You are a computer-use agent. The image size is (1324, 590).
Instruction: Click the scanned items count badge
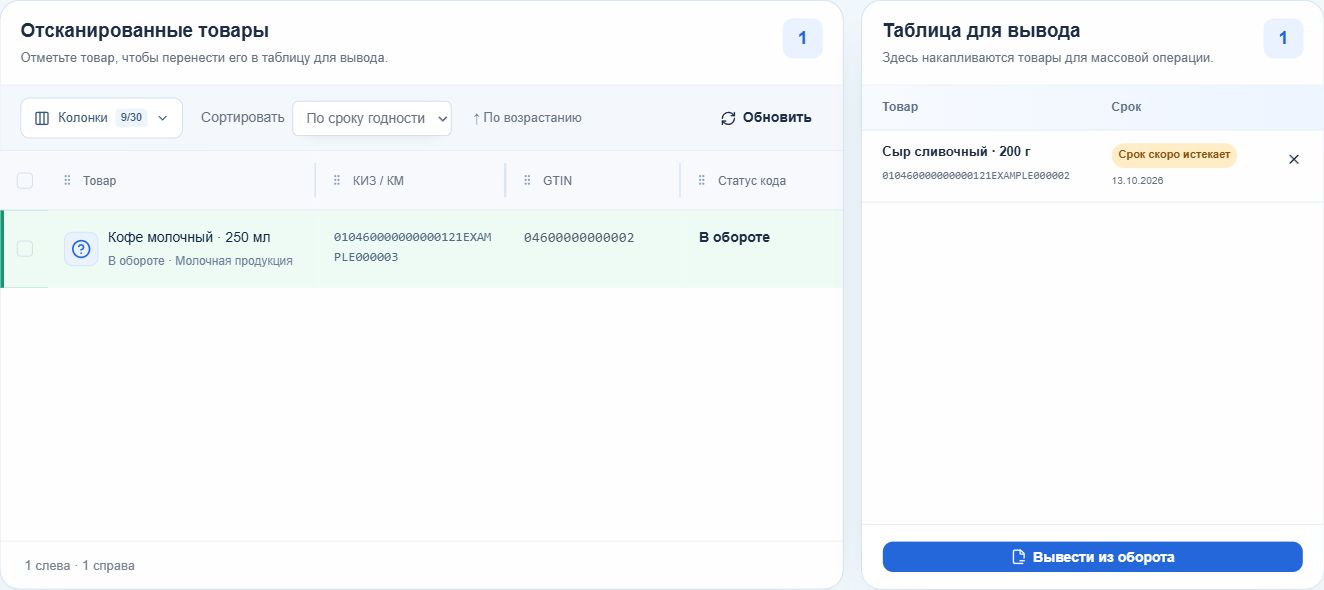click(x=802, y=39)
